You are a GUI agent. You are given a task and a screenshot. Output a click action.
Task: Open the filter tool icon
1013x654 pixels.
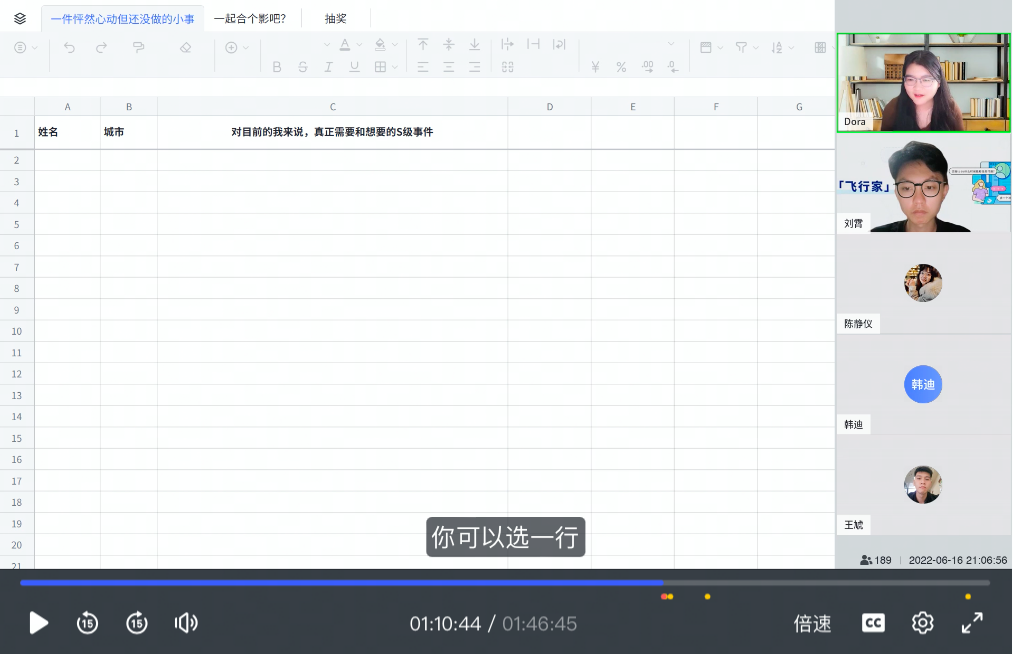[x=742, y=47]
